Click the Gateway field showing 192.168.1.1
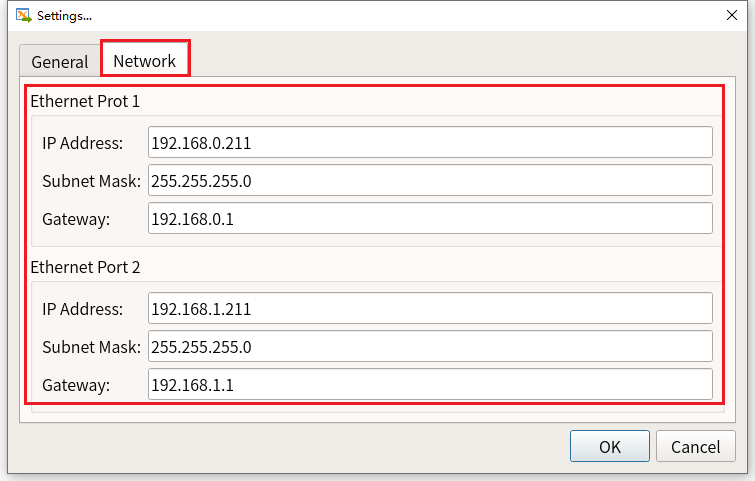The width and height of the screenshot is (755, 481). coord(430,384)
